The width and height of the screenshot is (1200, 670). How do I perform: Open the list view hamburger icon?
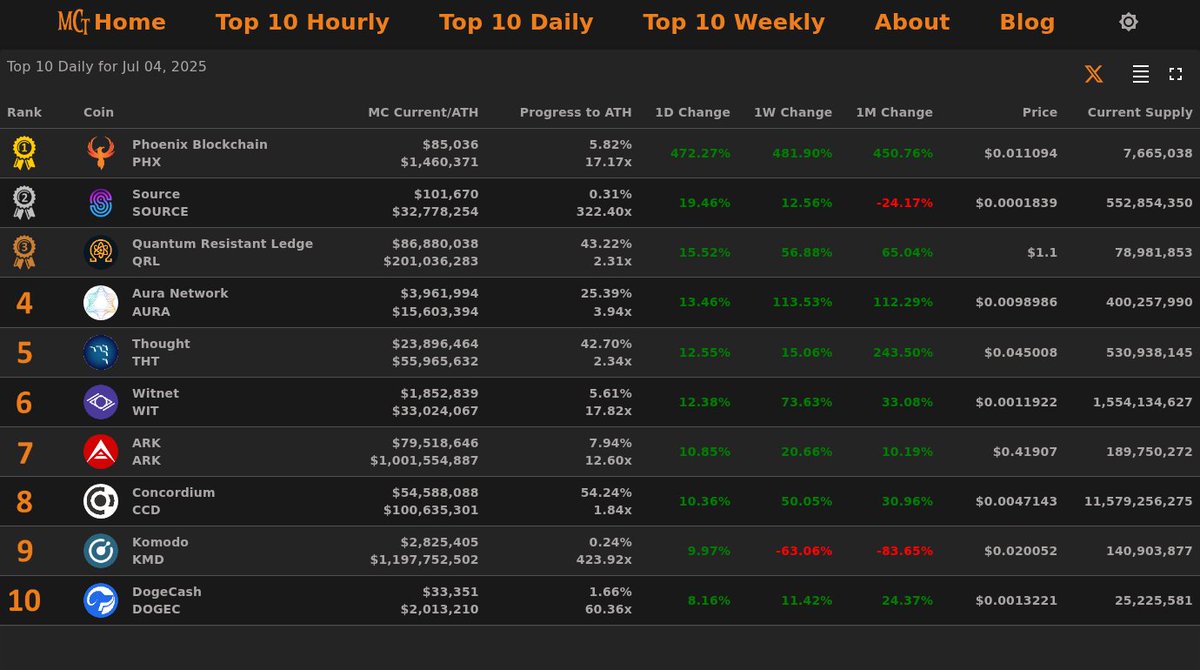point(1140,74)
